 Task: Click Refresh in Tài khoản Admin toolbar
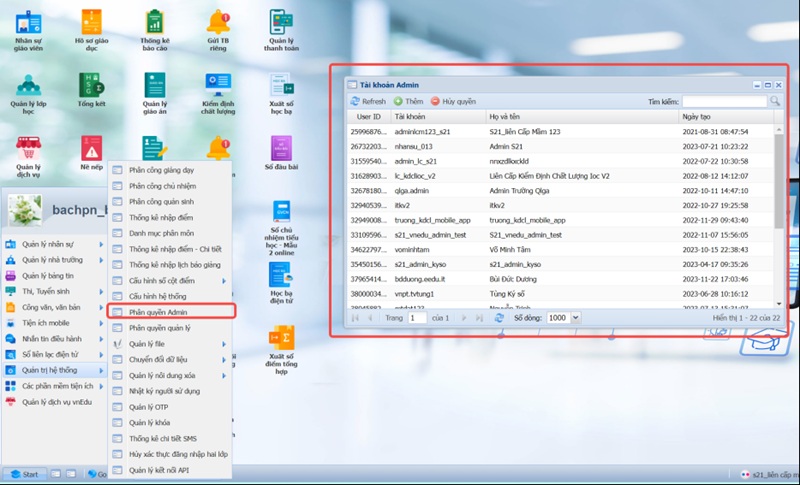368,101
